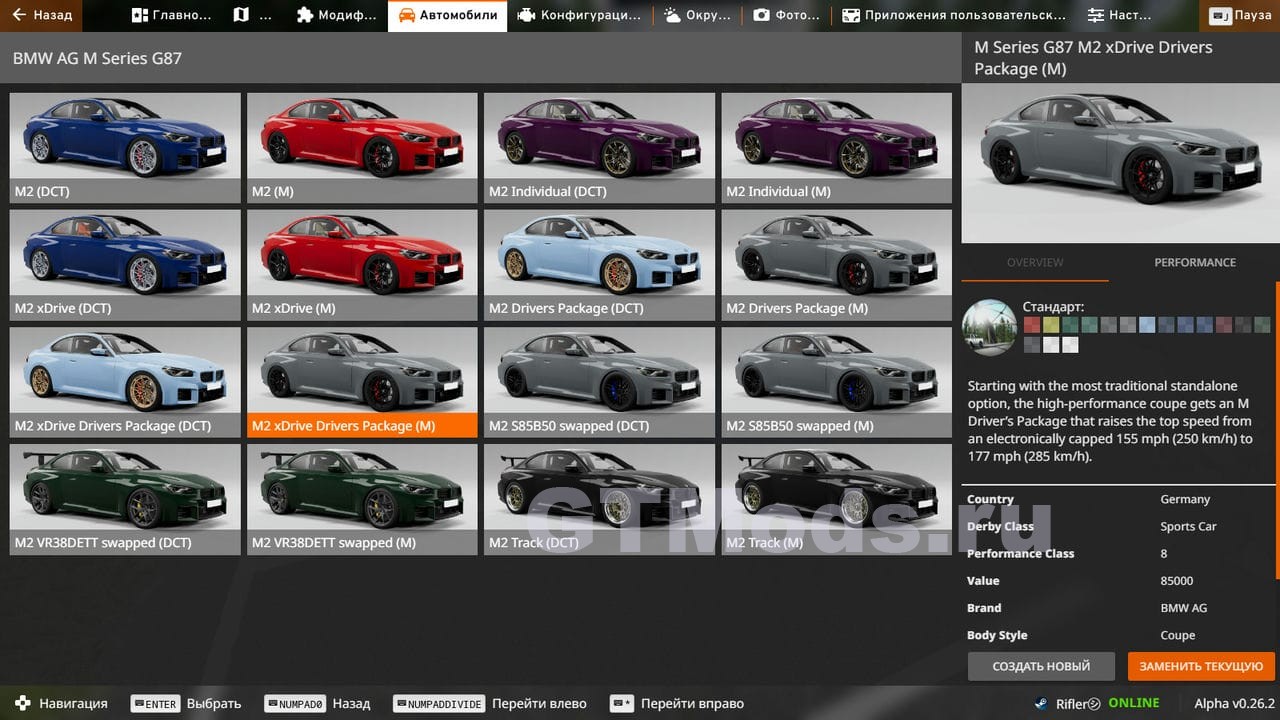Click the ENTER Выбрать hint
The image size is (1280, 720).
(186, 703)
